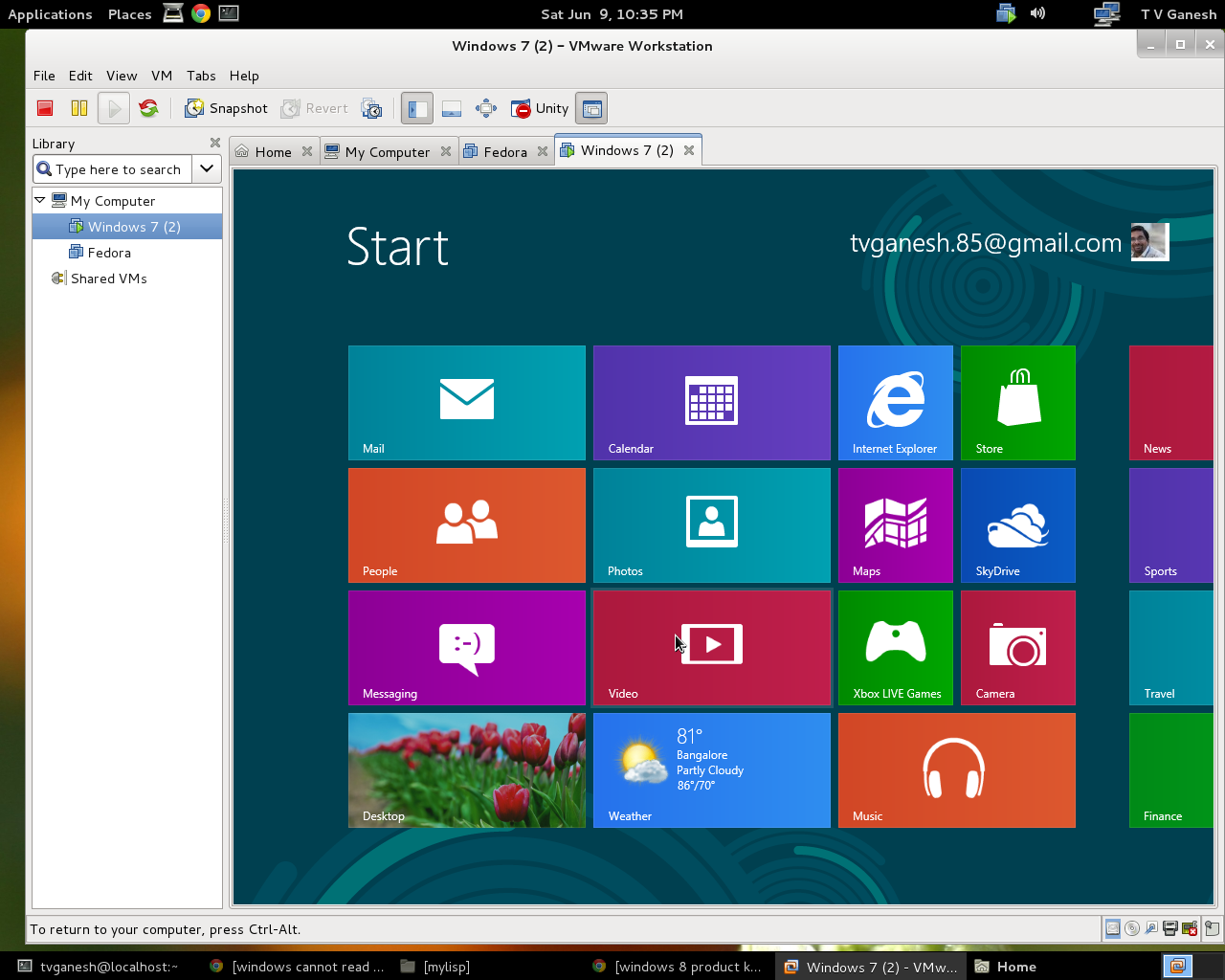Open the library search dropdown arrow

pyautogui.click(x=207, y=169)
